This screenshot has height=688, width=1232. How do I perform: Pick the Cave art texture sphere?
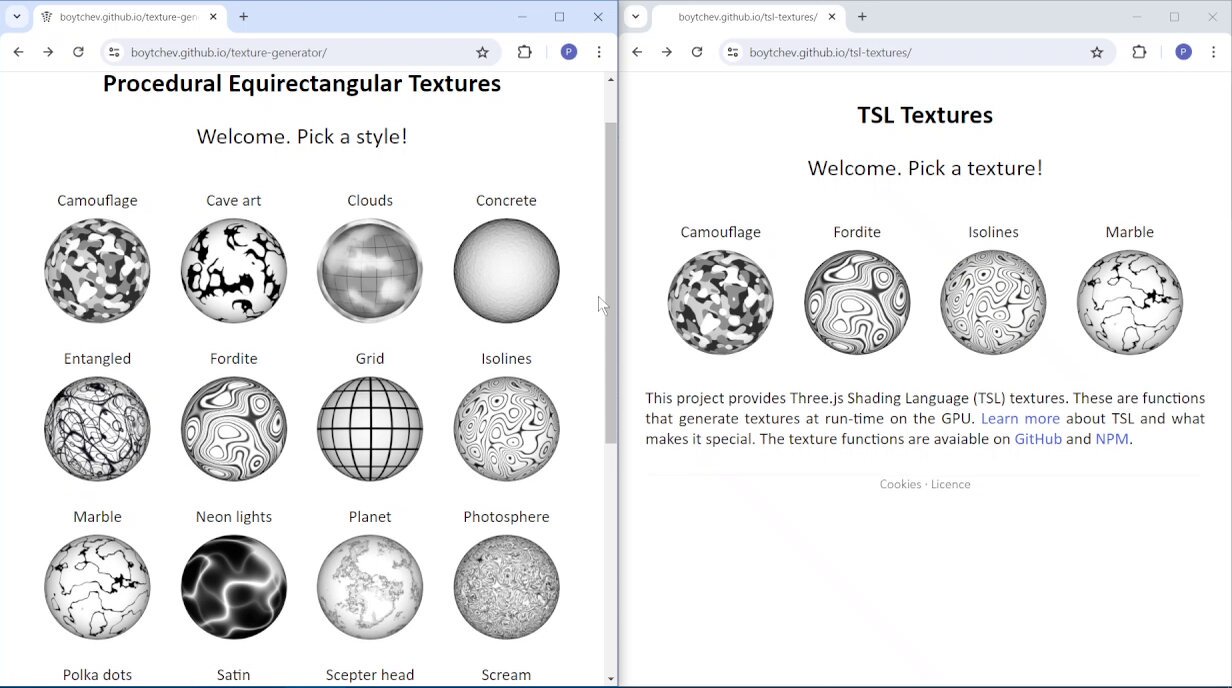click(x=234, y=270)
